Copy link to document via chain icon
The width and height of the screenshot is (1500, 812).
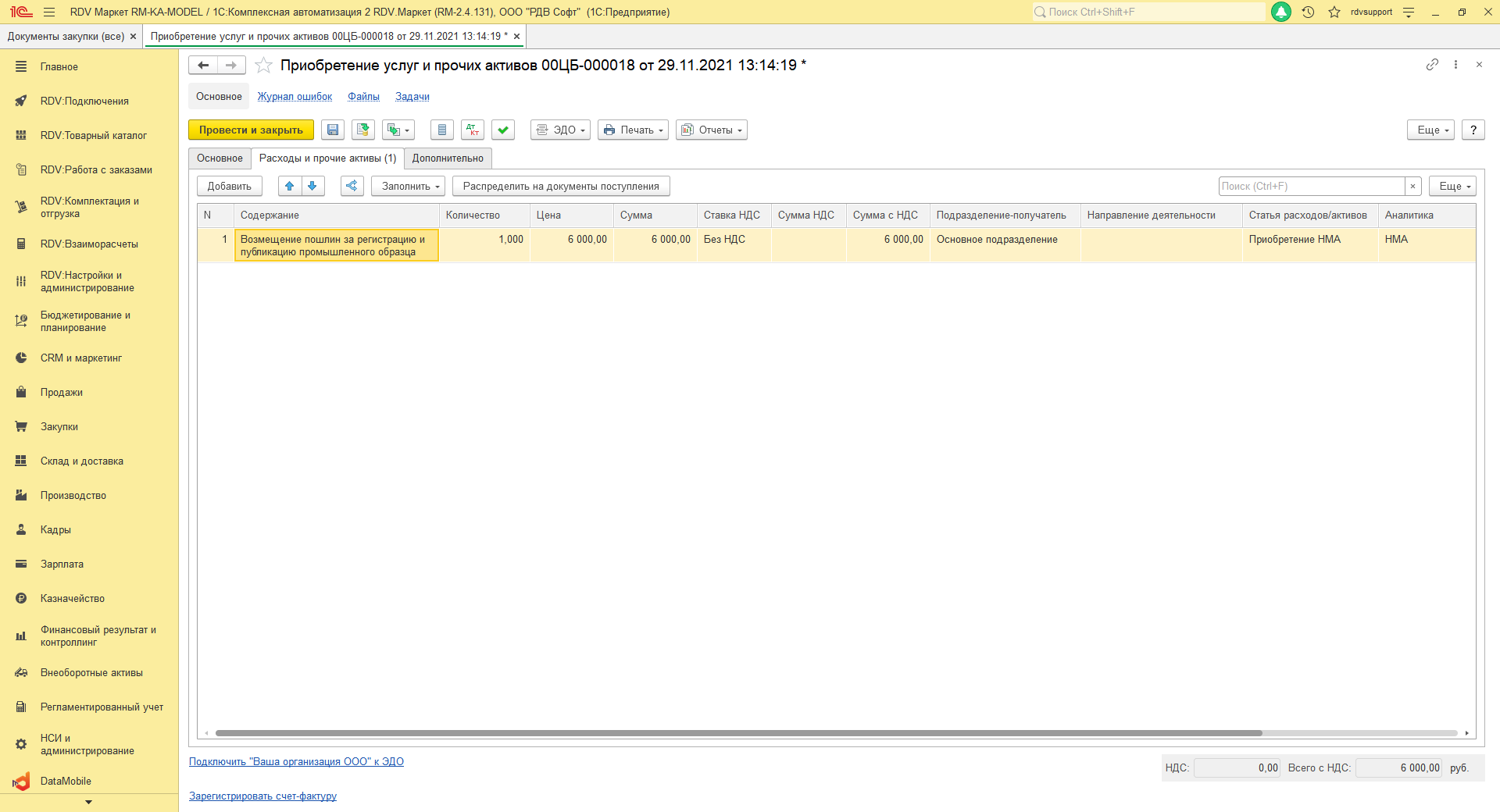pos(1431,65)
